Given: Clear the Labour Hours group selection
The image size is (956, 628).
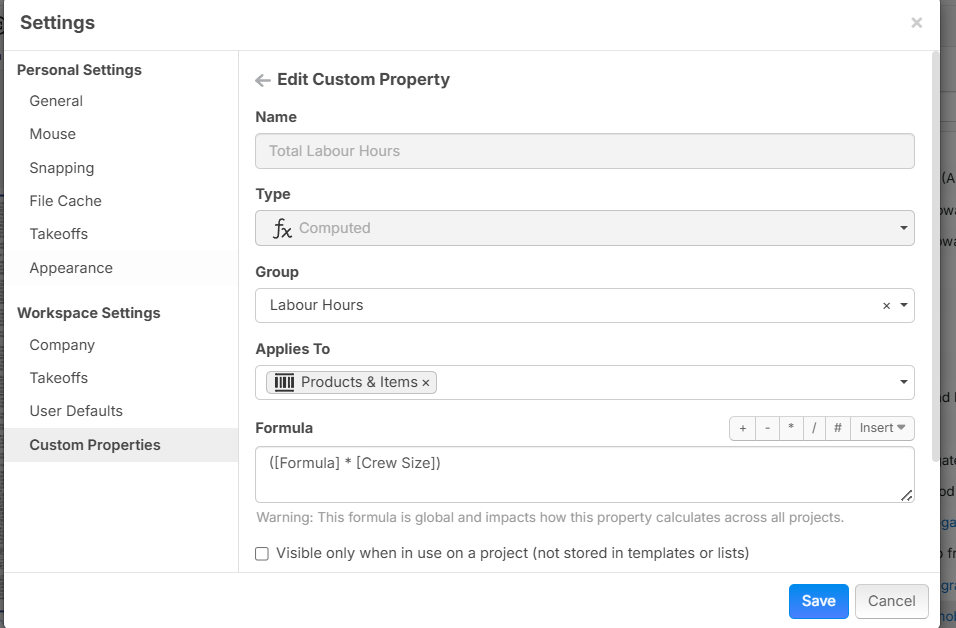Looking at the screenshot, I should tap(886, 306).
